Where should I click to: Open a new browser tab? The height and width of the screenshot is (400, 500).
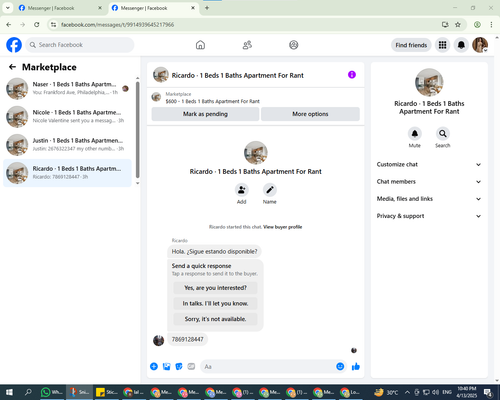(x=207, y=8)
